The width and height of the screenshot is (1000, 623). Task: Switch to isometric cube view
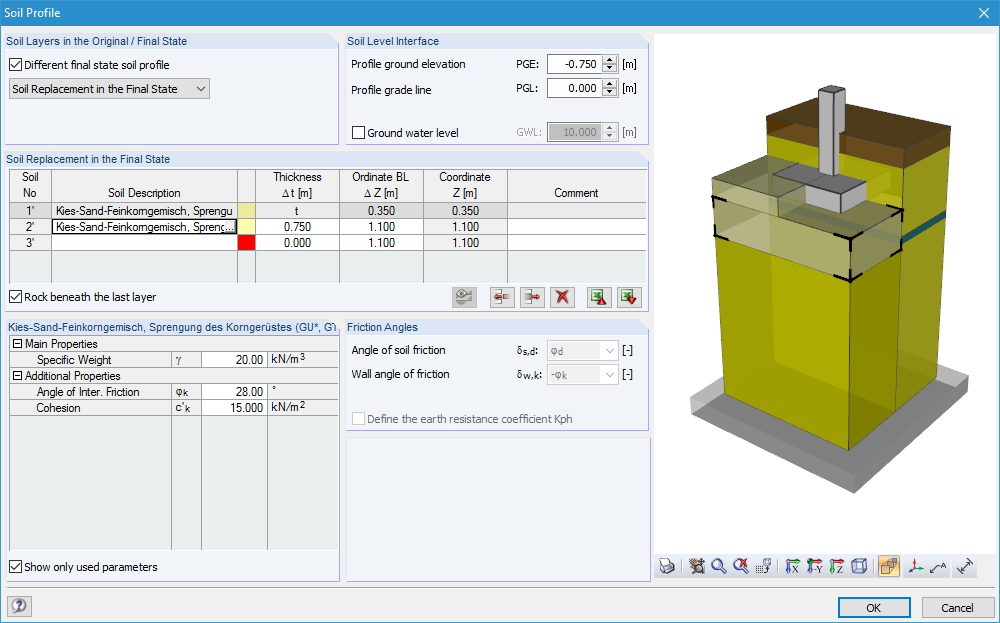(x=859, y=566)
